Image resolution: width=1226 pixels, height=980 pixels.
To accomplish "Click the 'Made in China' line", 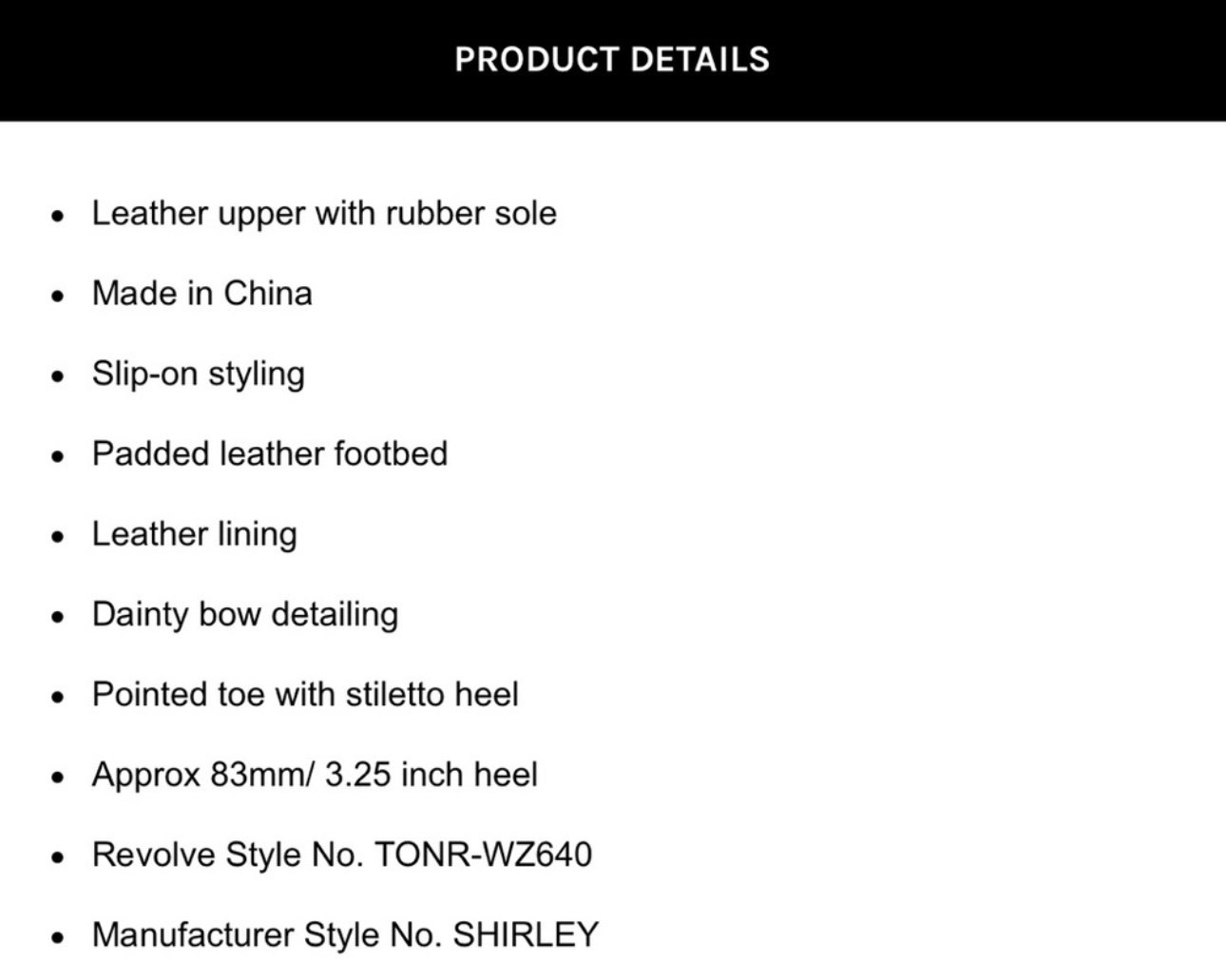I will (x=201, y=293).
